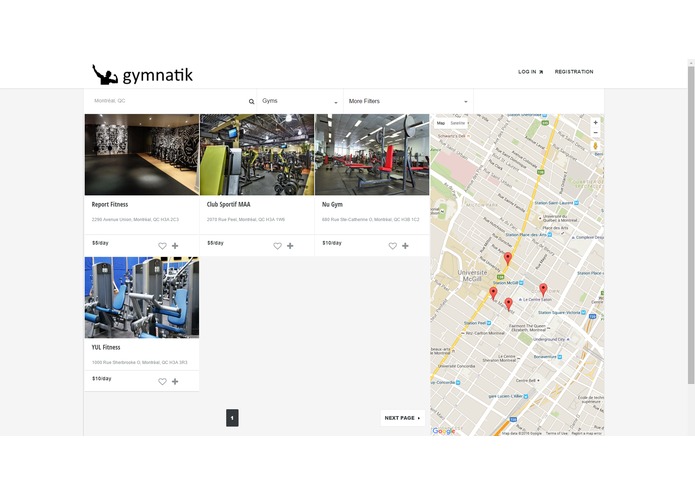
Task: Click the Google logo on the map
Action: [x=444, y=431]
